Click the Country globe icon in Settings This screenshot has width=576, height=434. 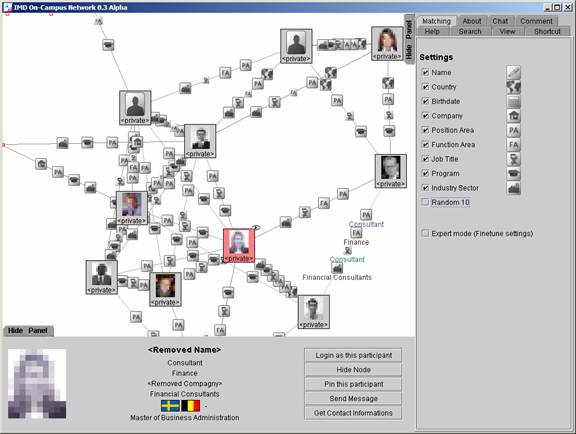click(514, 87)
